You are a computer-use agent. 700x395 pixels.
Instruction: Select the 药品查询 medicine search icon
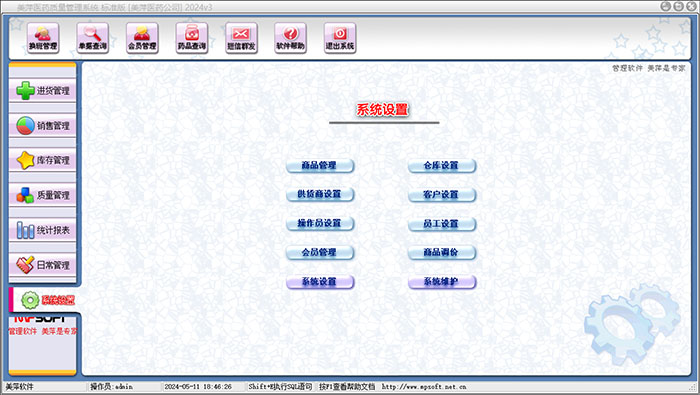click(x=192, y=38)
